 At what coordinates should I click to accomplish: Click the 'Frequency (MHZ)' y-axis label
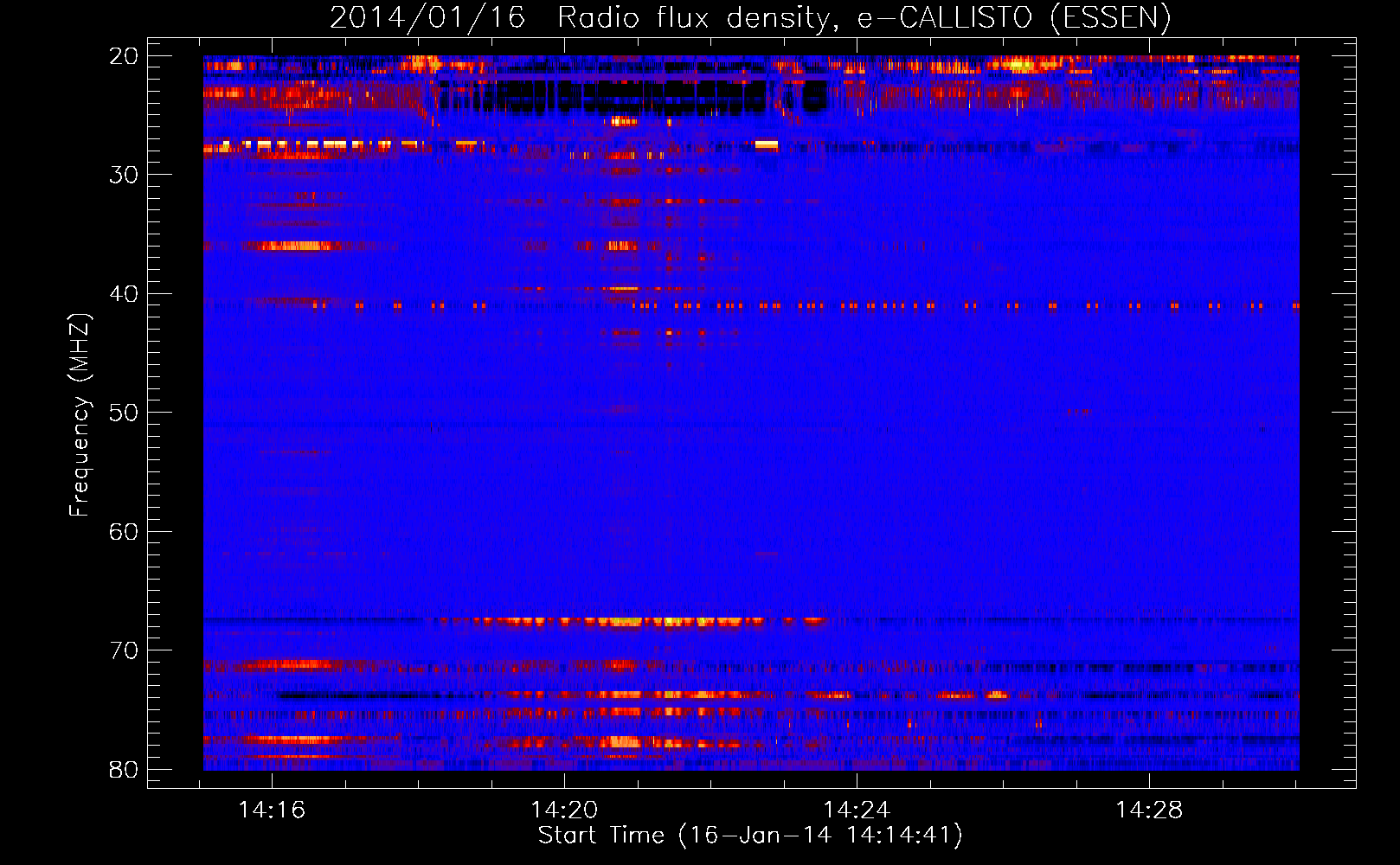point(80,415)
